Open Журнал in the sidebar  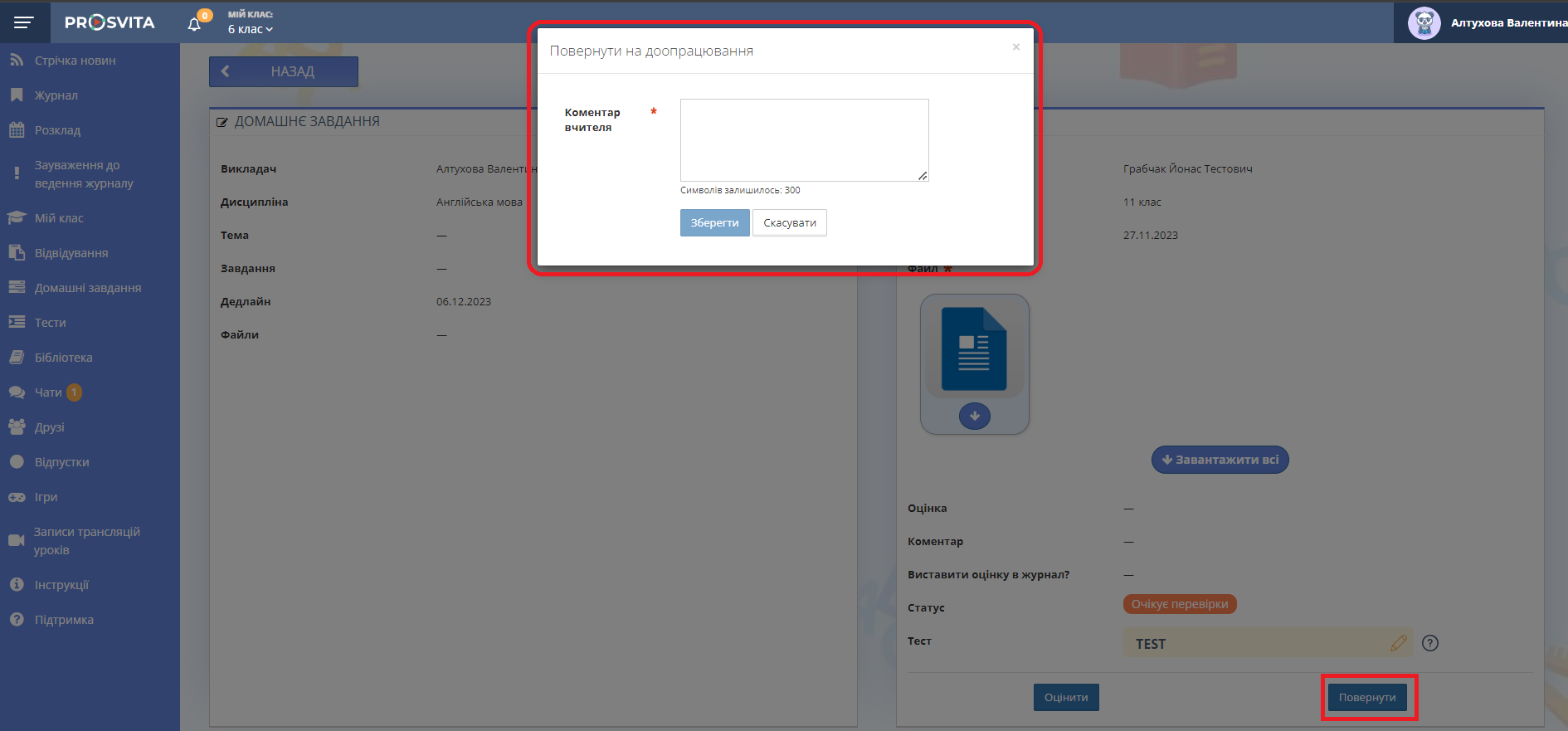56,95
